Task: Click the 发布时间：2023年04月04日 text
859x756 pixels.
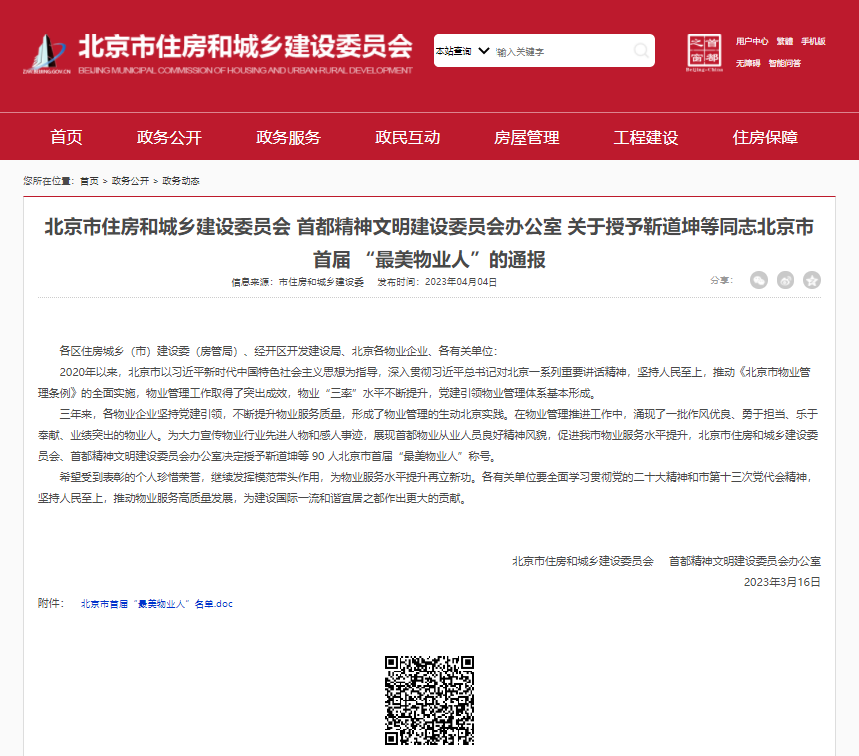Action: pyautogui.click(x=437, y=282)
